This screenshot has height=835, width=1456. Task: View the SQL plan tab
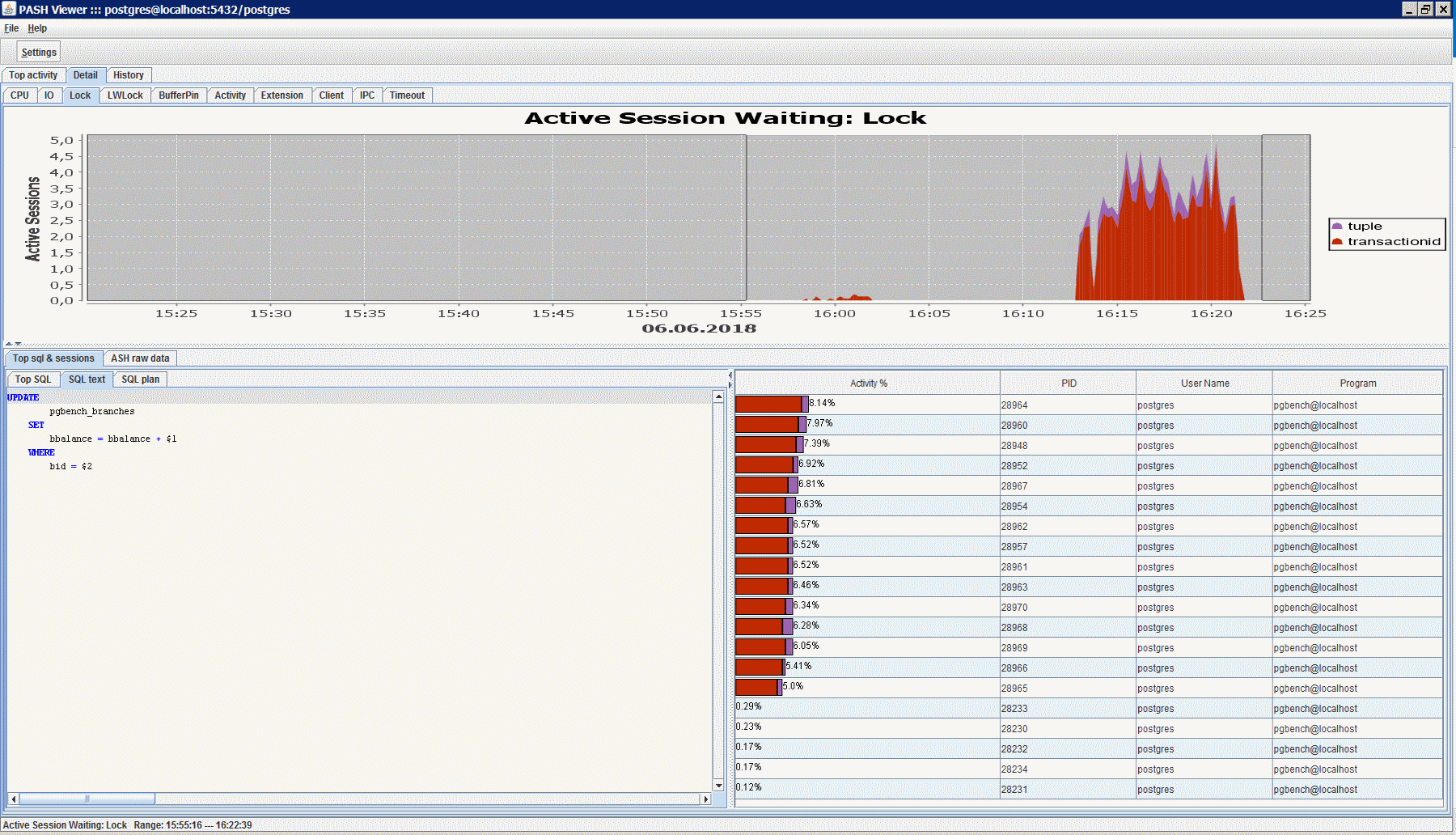140,379
